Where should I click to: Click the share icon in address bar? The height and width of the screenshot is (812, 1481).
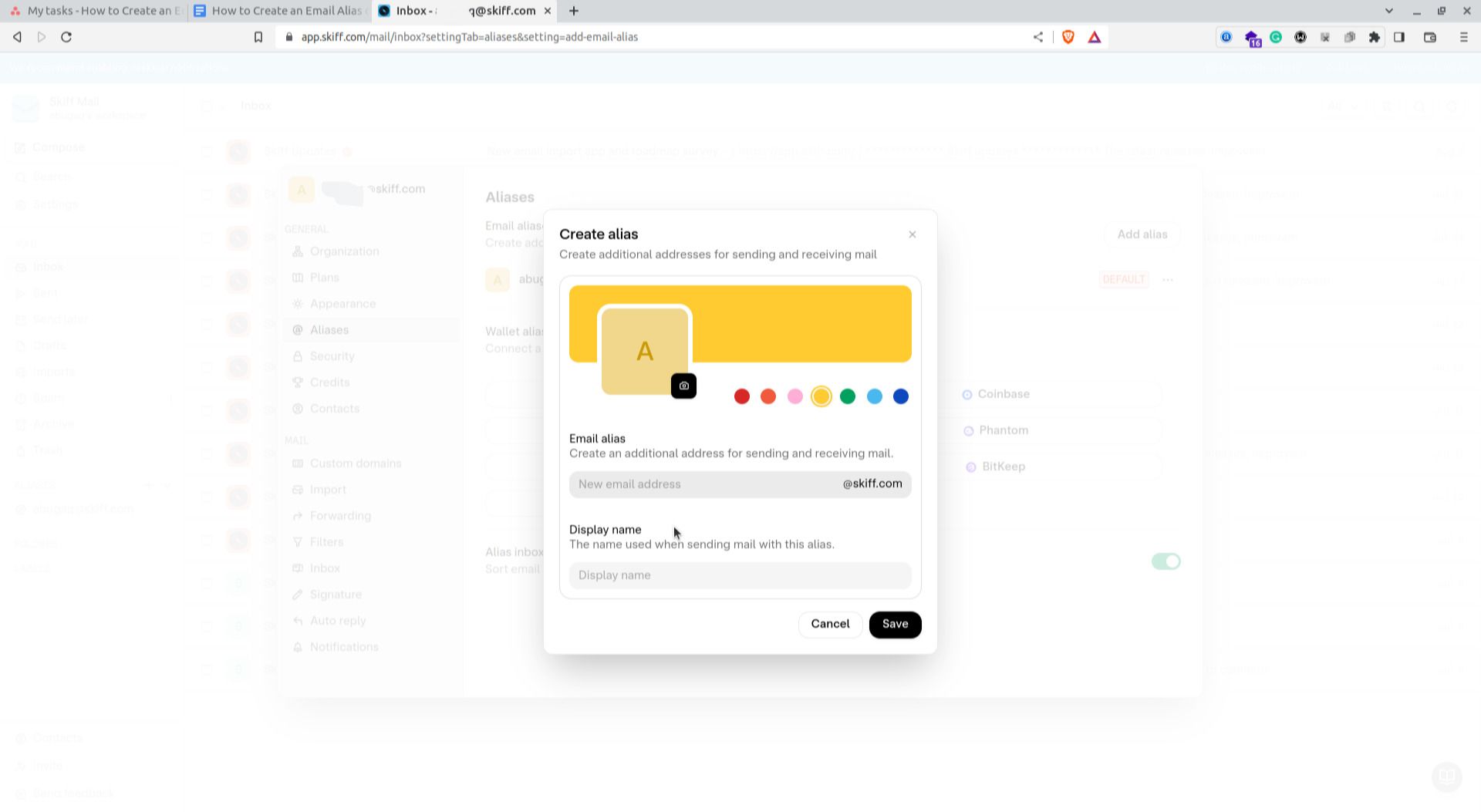[1038, 37]
